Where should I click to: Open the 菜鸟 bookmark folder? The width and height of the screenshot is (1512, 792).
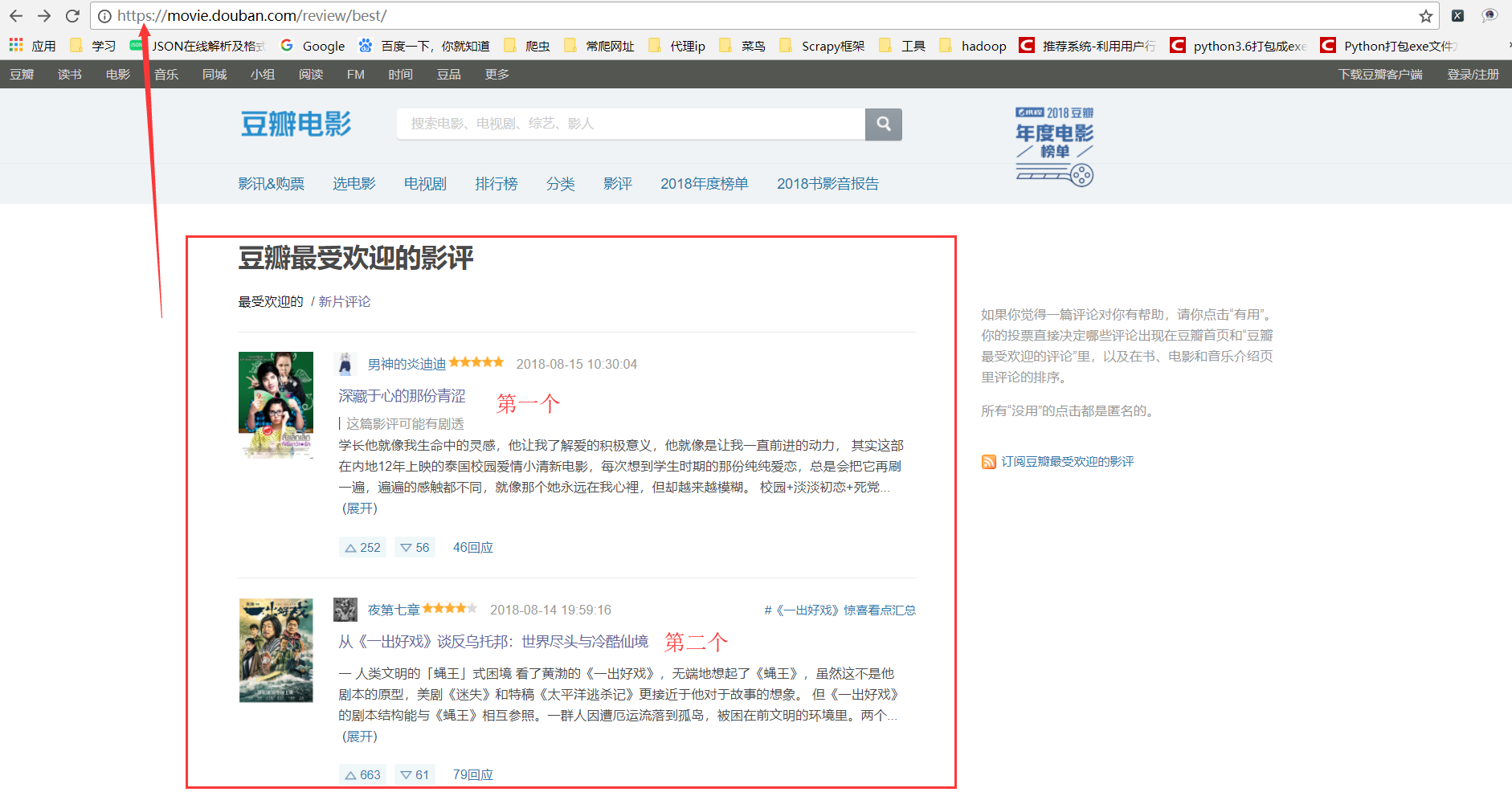coord(742,46)
